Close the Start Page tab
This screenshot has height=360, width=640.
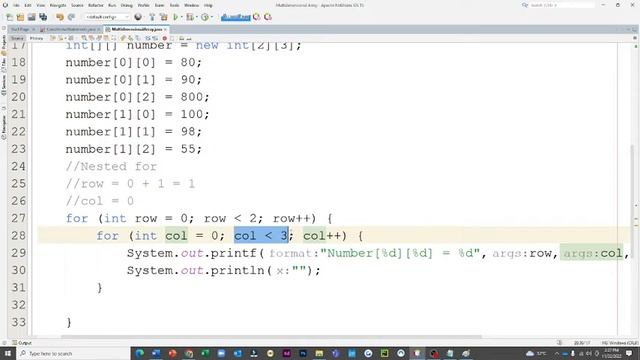coord(33,29)
